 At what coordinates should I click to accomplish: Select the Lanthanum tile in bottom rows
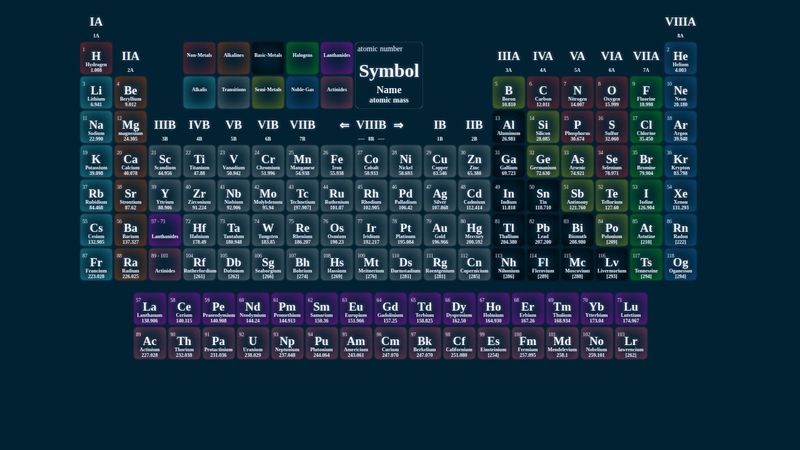tap(149, 309)
